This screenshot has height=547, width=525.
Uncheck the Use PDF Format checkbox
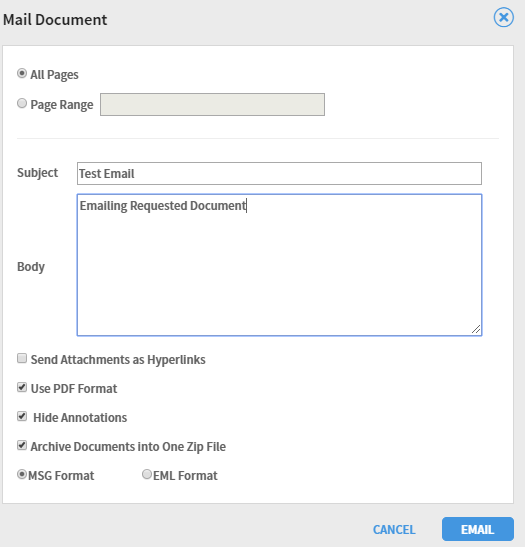pyautogui.click(x=22, y=387)
